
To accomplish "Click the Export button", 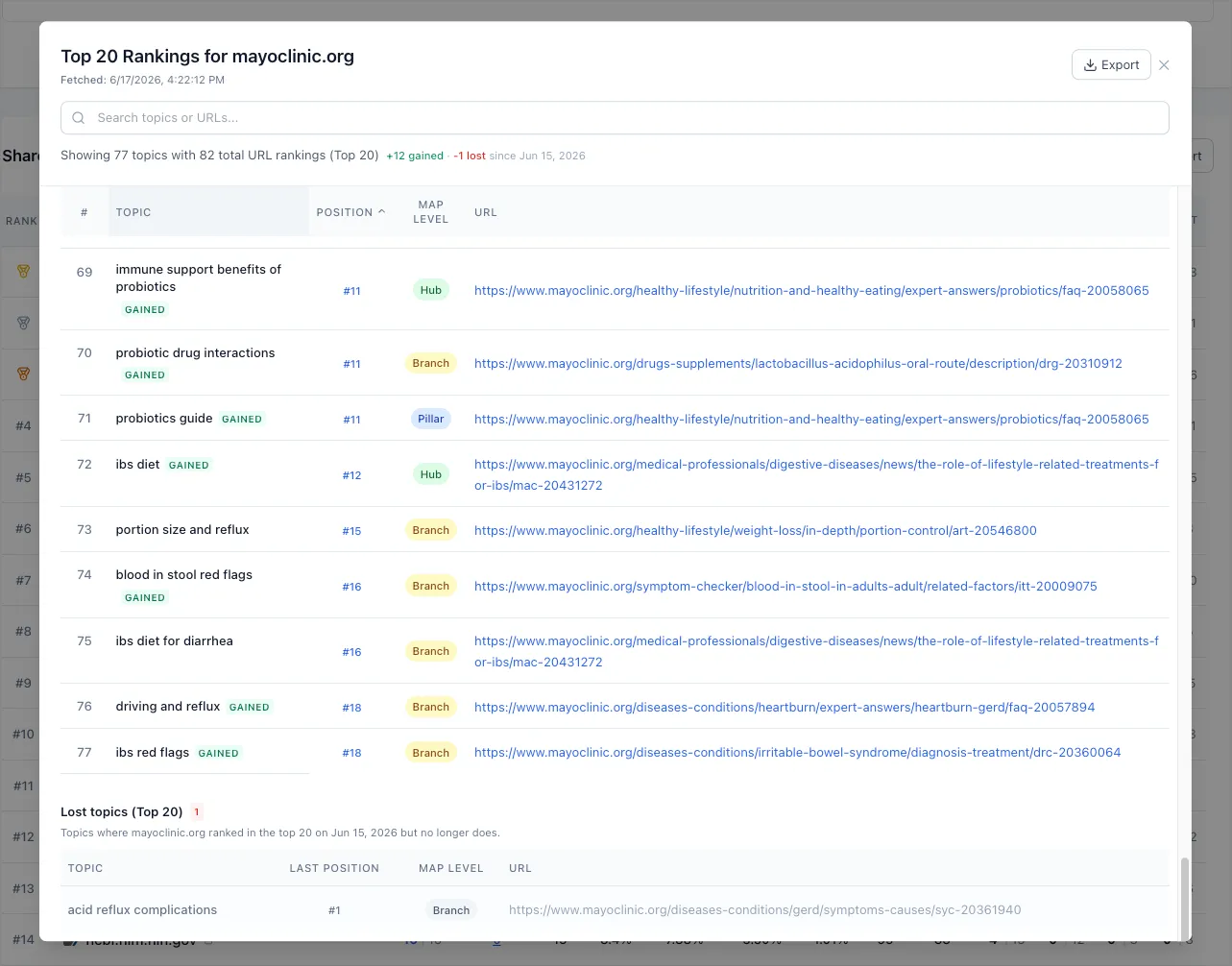I will [x=1111, y=65].
